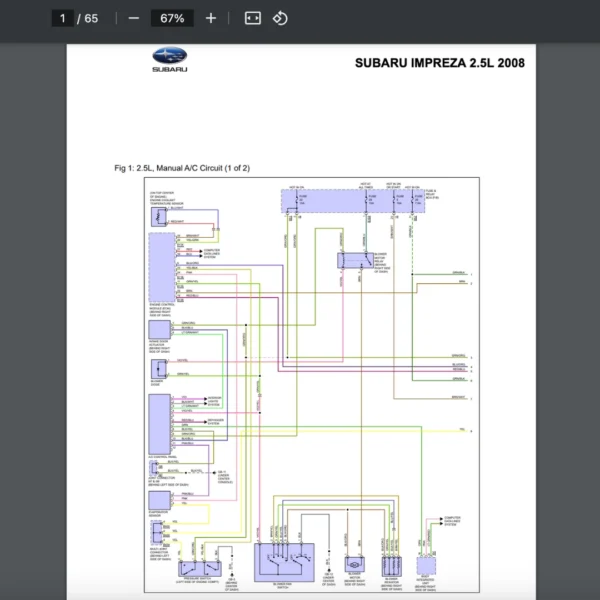Click the fuse and relay box block

[x=353, y=201]
